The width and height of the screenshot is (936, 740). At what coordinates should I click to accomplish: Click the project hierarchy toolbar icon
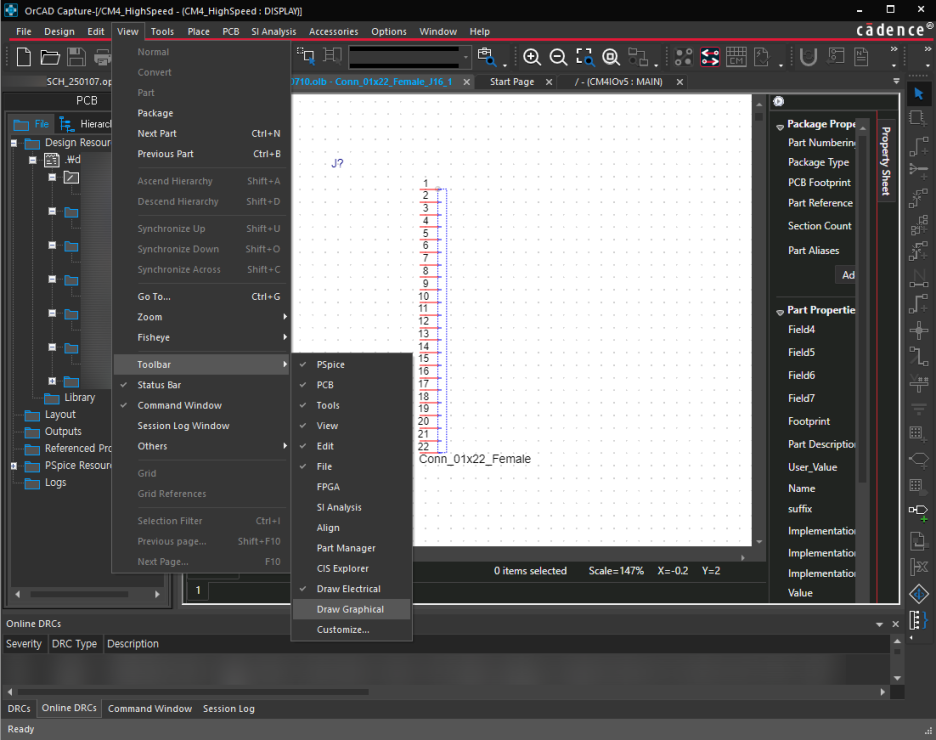coord(638,57)
